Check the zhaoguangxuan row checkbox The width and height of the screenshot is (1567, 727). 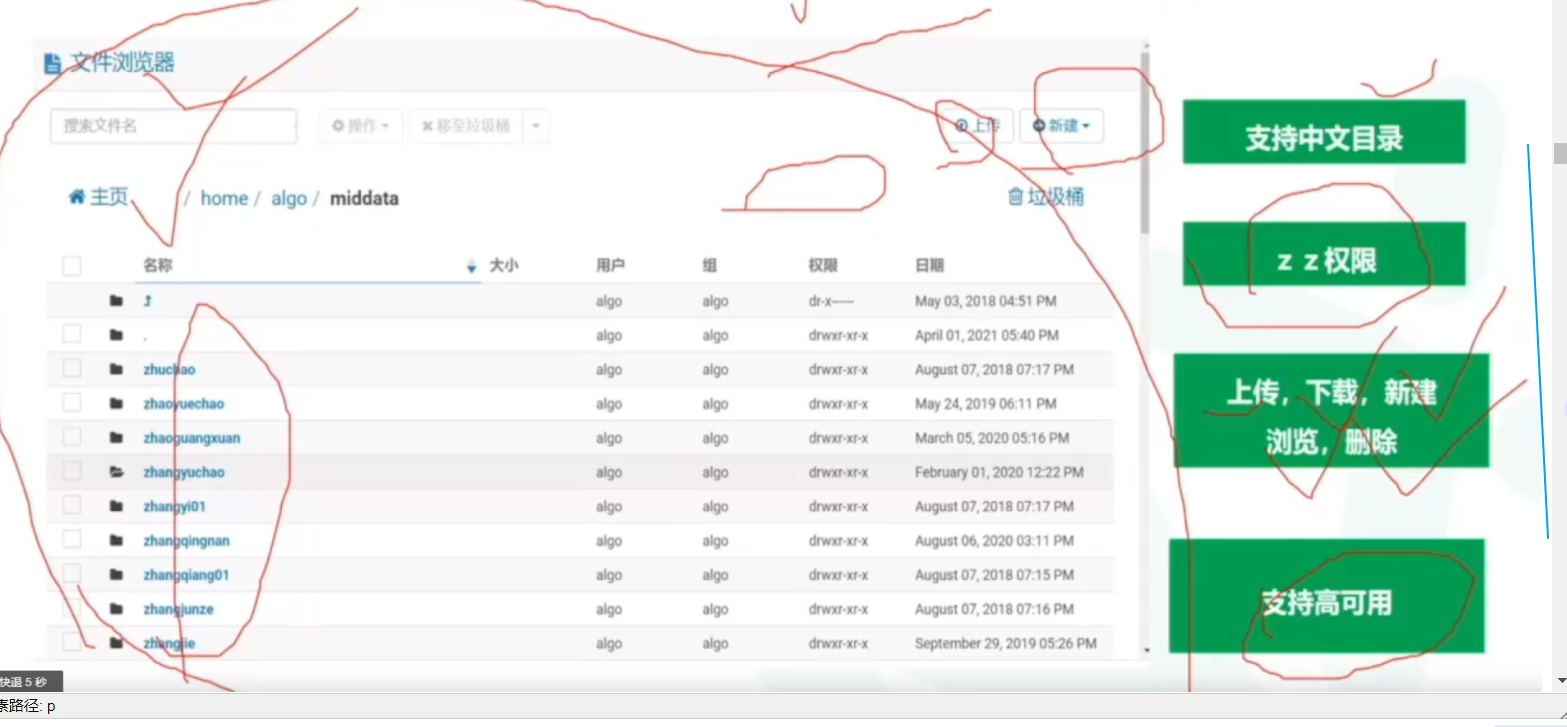click(x=72, y=437)
